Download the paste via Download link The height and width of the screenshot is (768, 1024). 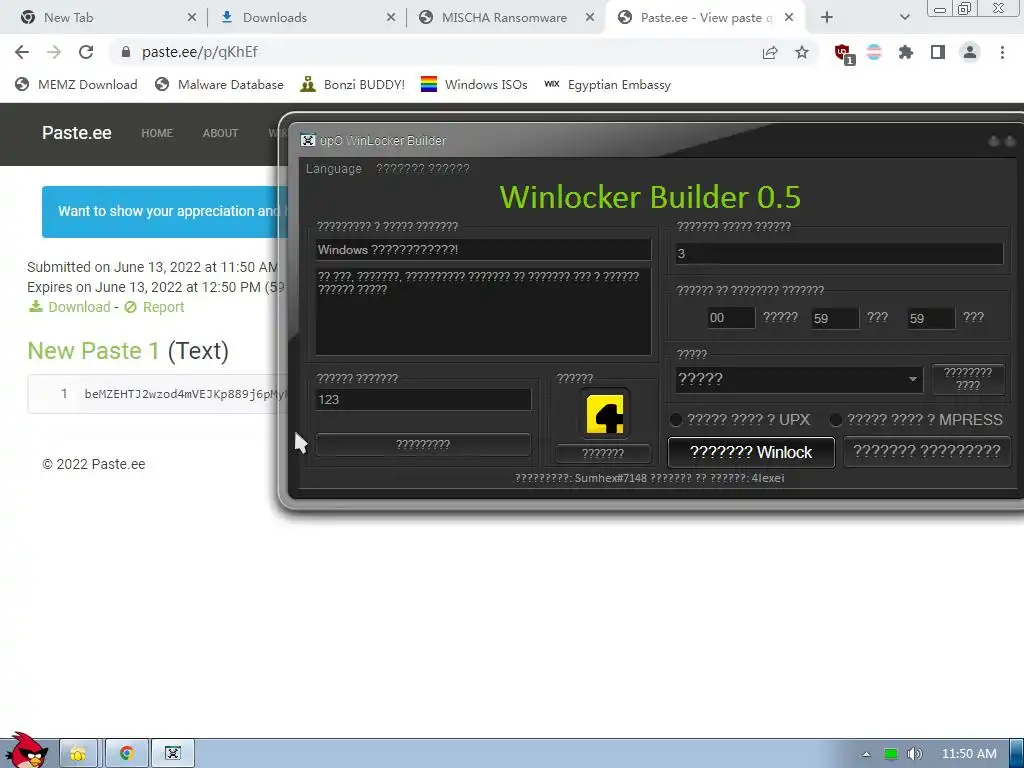70,307
